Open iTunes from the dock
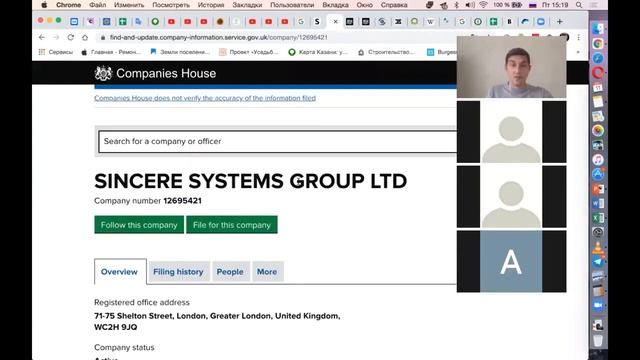 pos(598,160)
